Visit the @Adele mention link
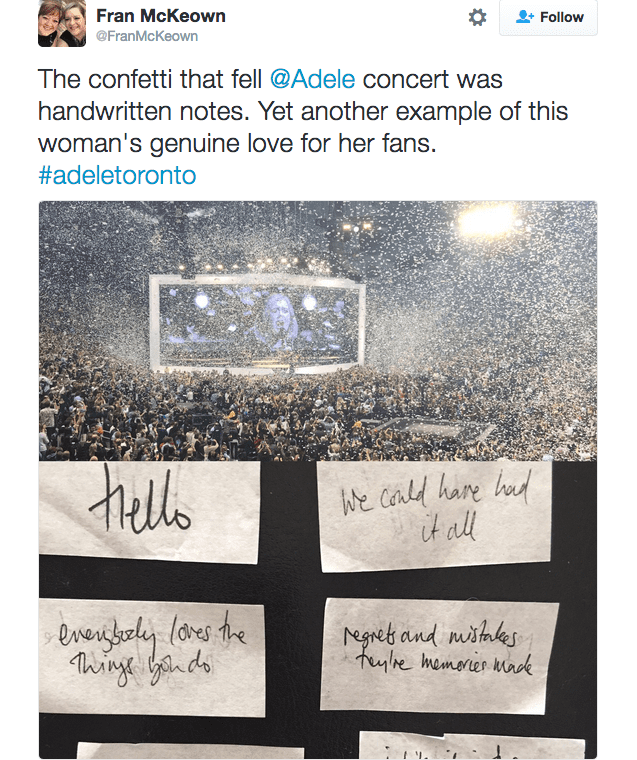The image size is (637, 760). [313, 79]
